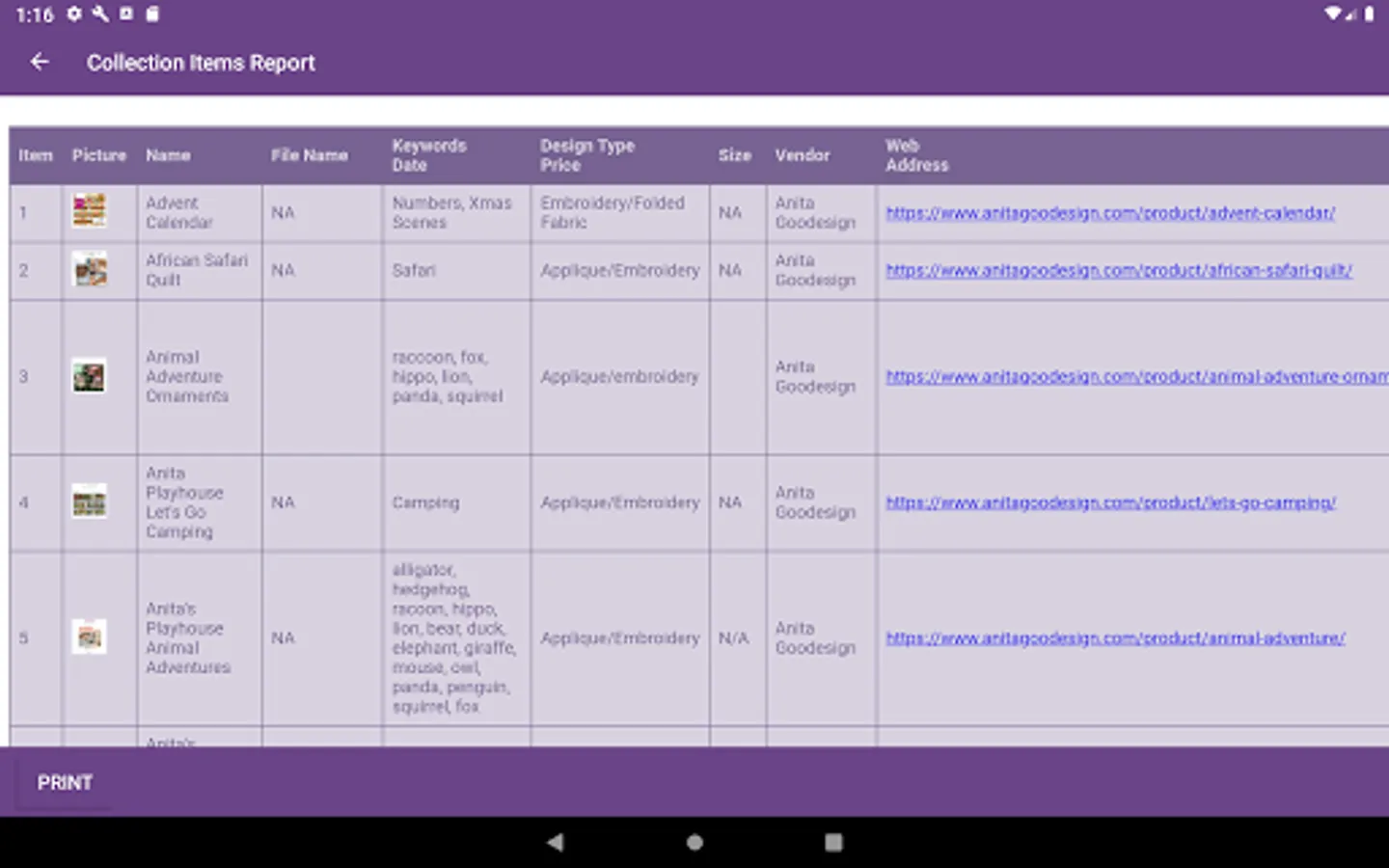The width and height of the screenshot is (1389, 868).
Task: Select Applique/Embroidery in the Animal Adventures row
Action: pos(619,638)
